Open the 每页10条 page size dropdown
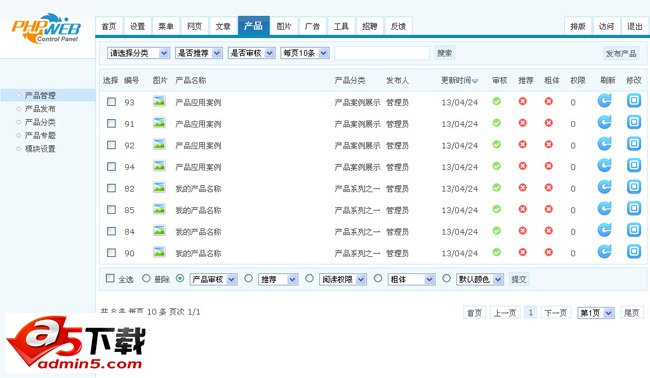 [305, 53]
